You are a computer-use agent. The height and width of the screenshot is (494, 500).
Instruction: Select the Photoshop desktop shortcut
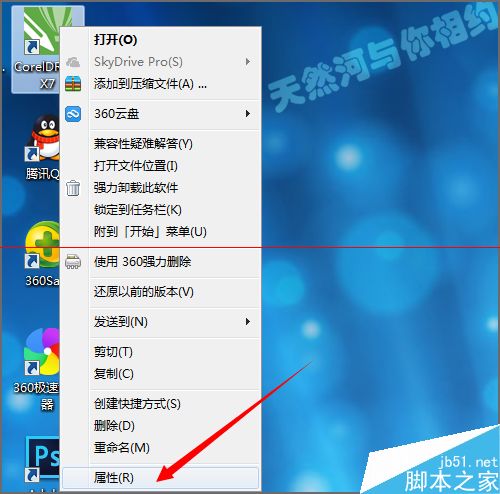click(x=43, y=460)
